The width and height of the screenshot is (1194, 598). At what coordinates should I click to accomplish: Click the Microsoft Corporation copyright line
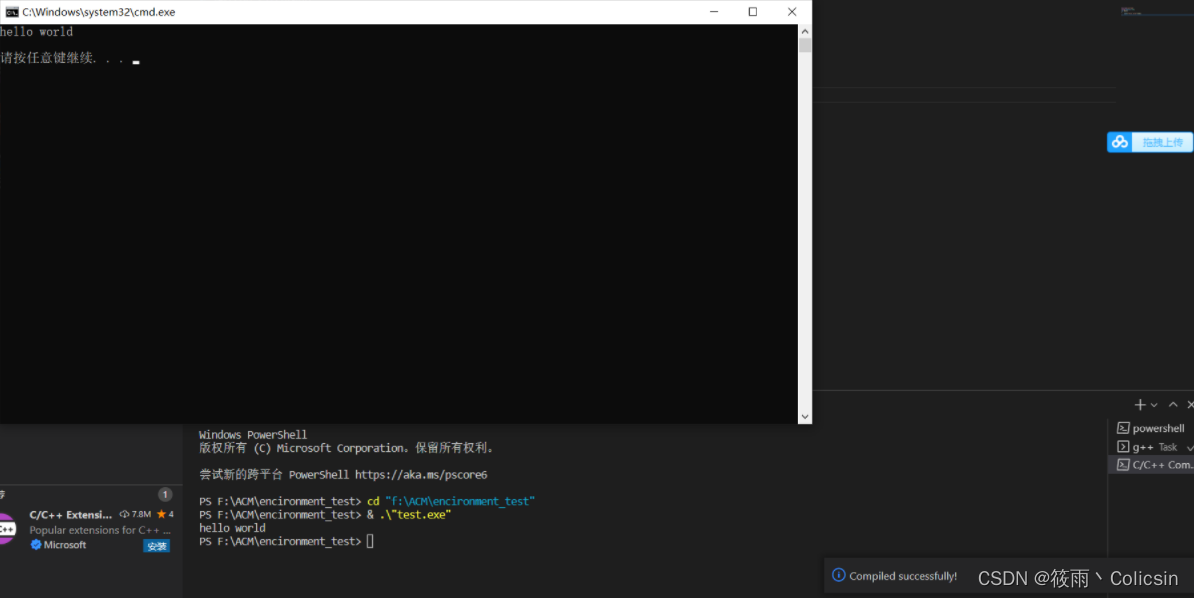tap(346, 448)
